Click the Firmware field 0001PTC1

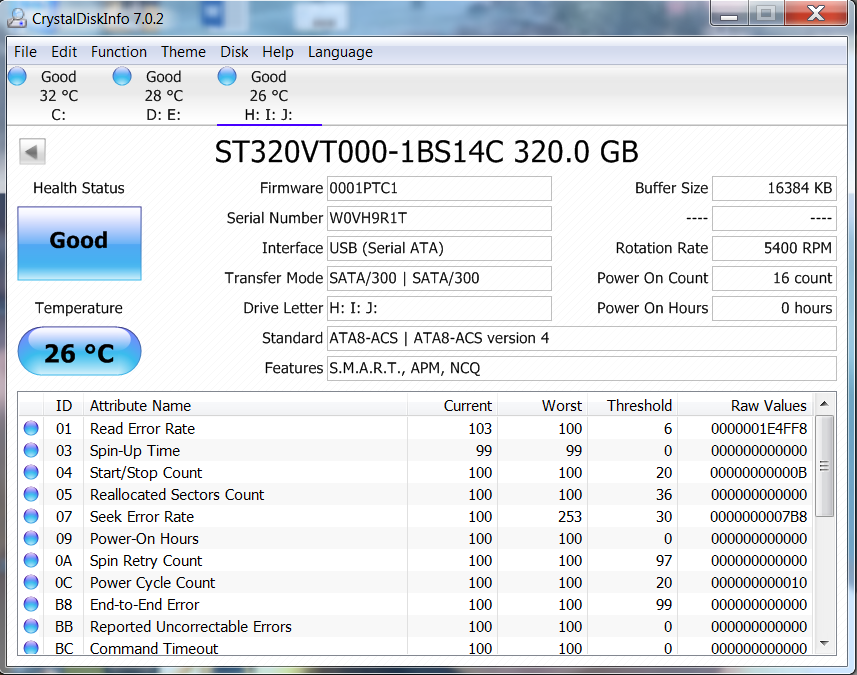[x=439, y=189]
